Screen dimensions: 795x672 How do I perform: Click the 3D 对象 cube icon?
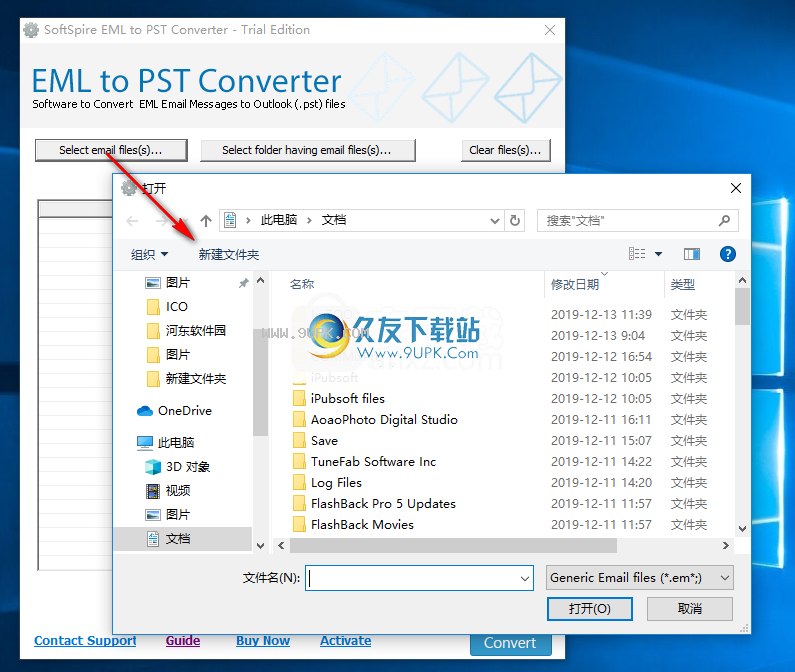[x=153, y=467]
